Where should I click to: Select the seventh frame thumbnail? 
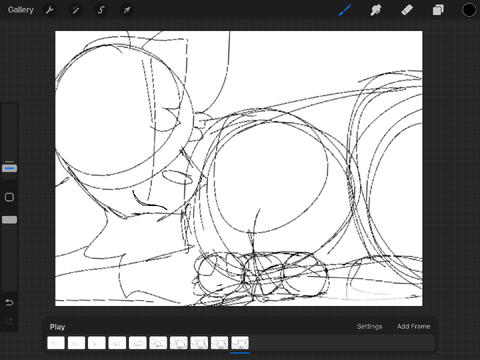coord(179,343)
